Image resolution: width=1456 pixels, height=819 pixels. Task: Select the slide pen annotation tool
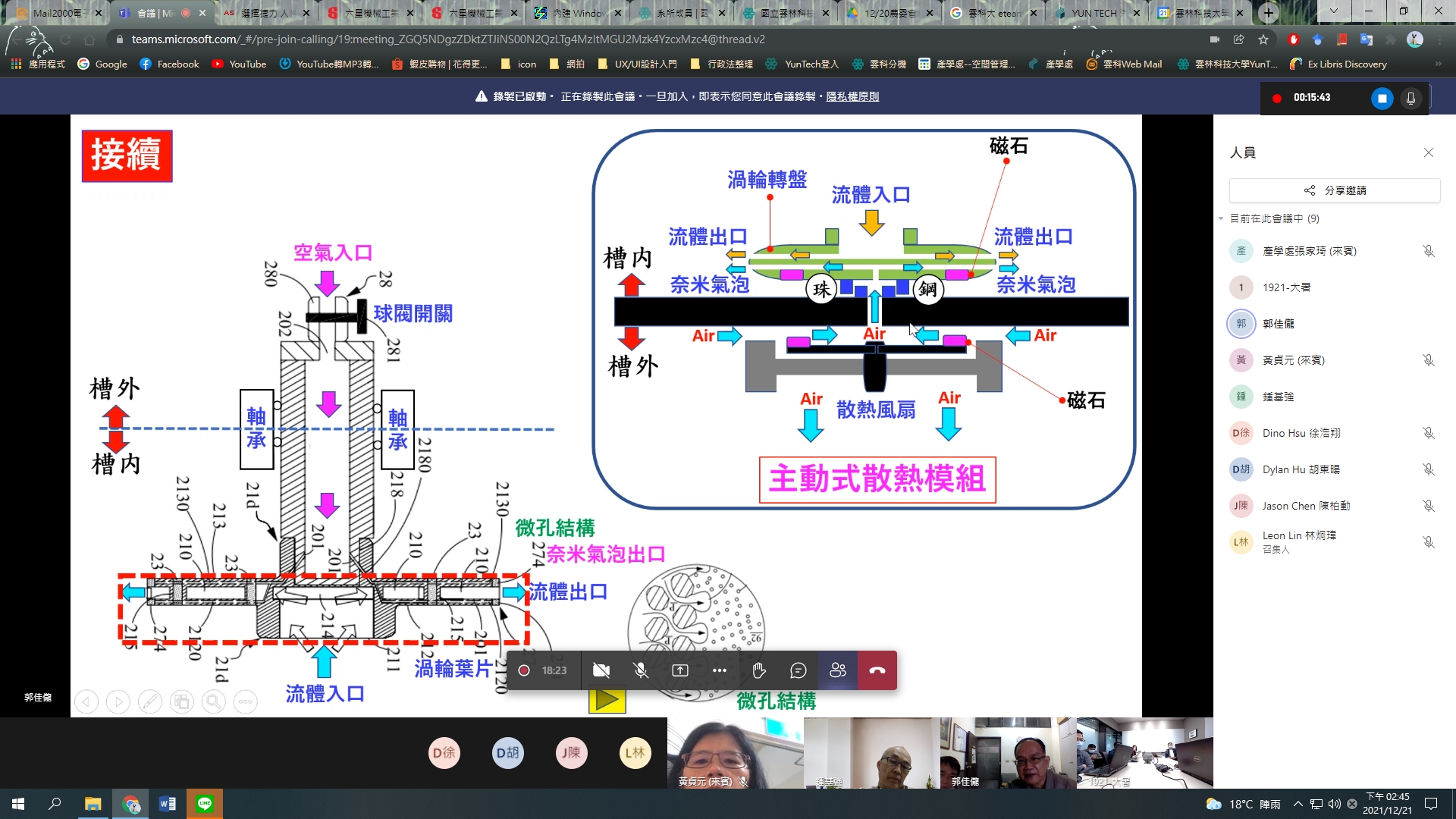150,702
